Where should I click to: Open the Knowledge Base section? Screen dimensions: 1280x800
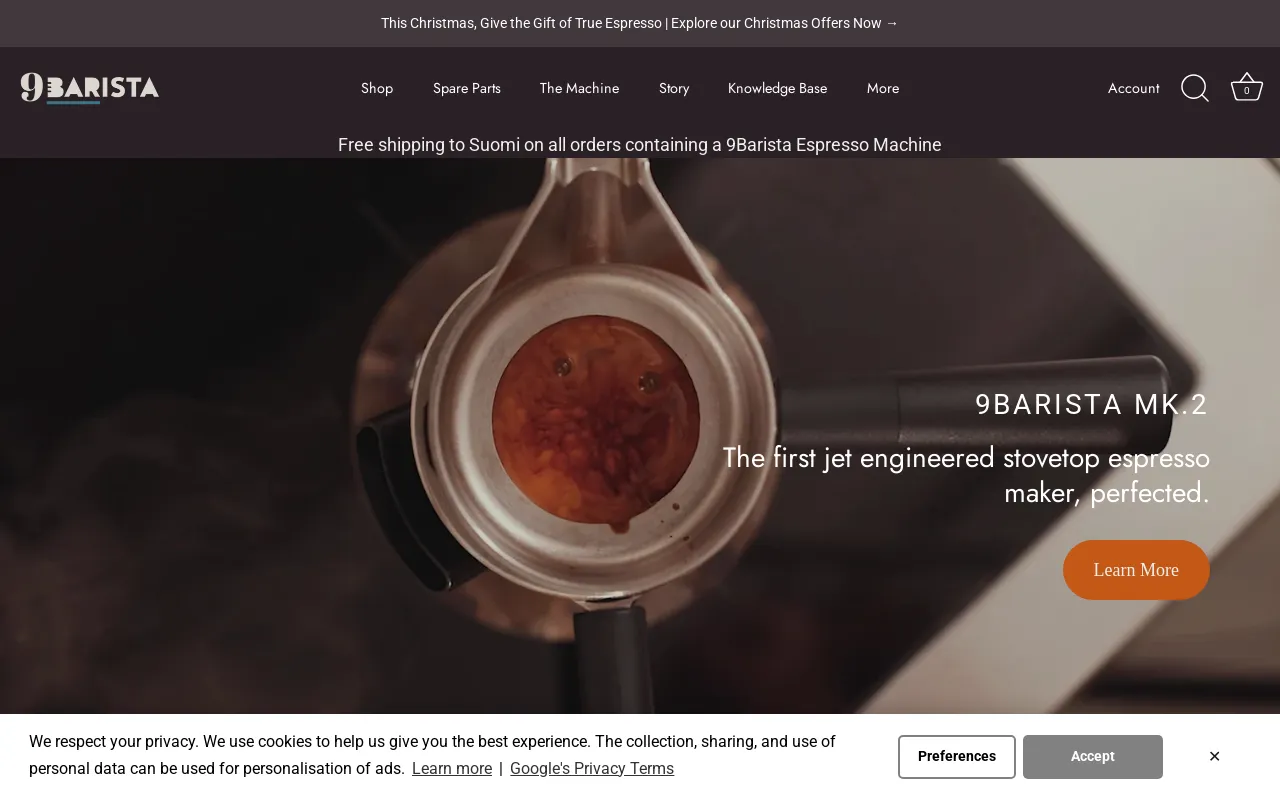point(777,88)
